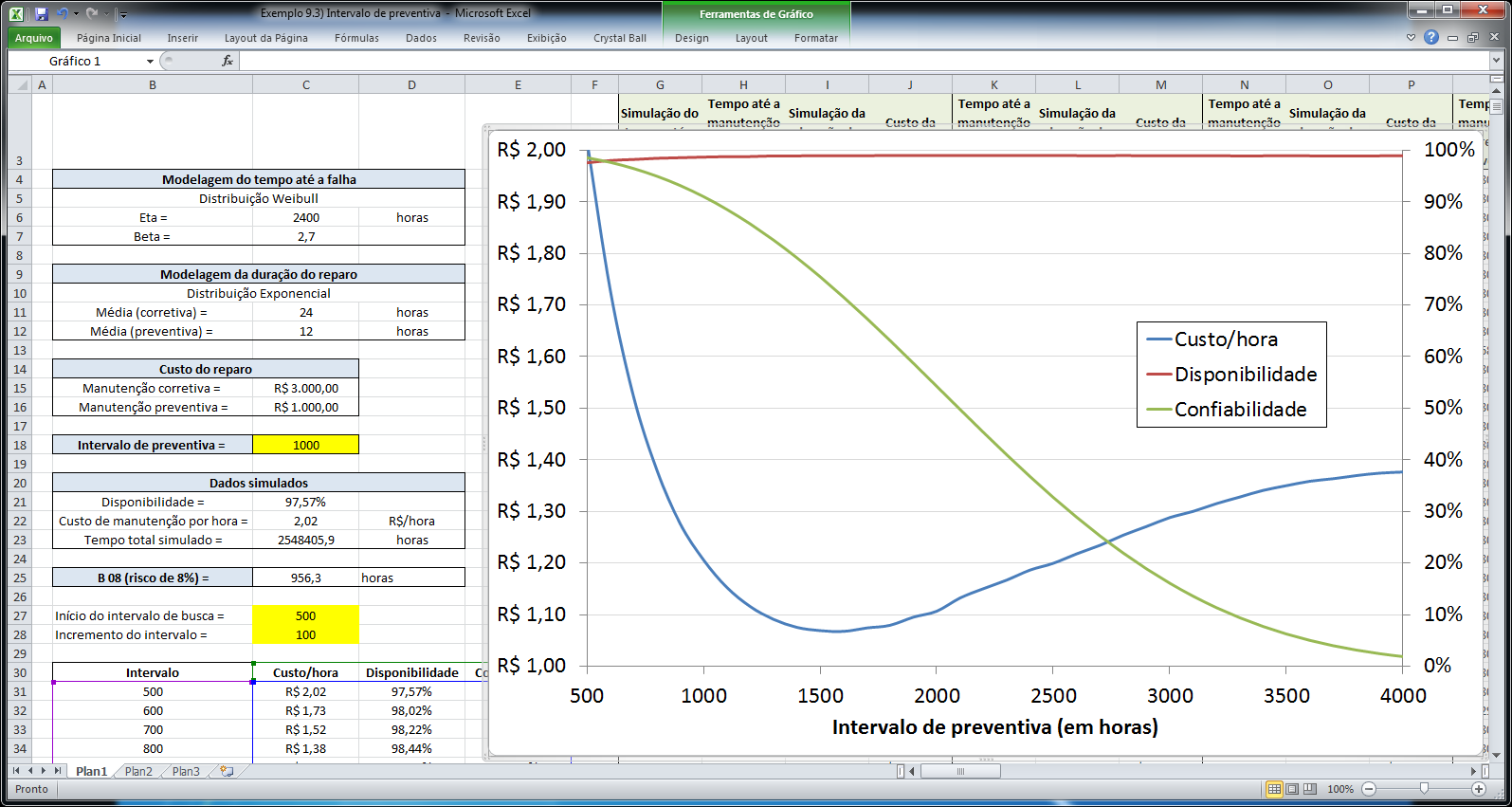Viewport: 1512px width, 807px height.
Task: Open the chart tools Design tab
Action: [692, 38]
